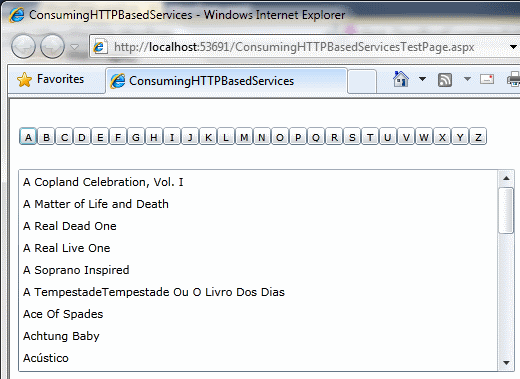
Task: Select letter E filter button
Action: (100, 137)
